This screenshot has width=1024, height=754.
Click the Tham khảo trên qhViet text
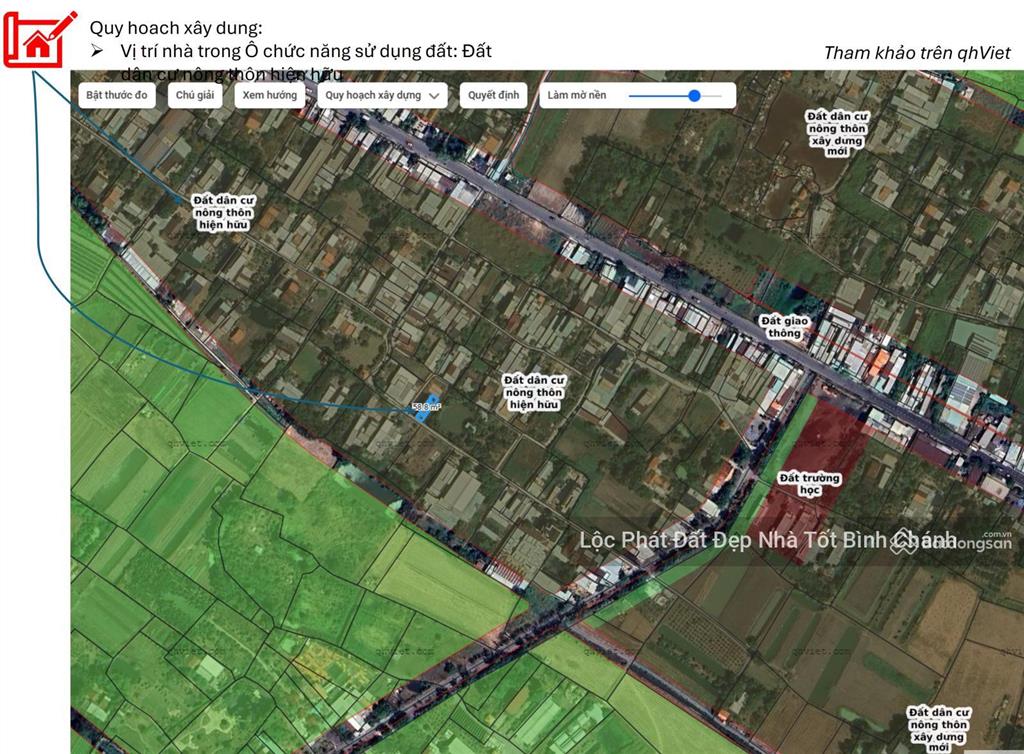[x=916, y=53]
